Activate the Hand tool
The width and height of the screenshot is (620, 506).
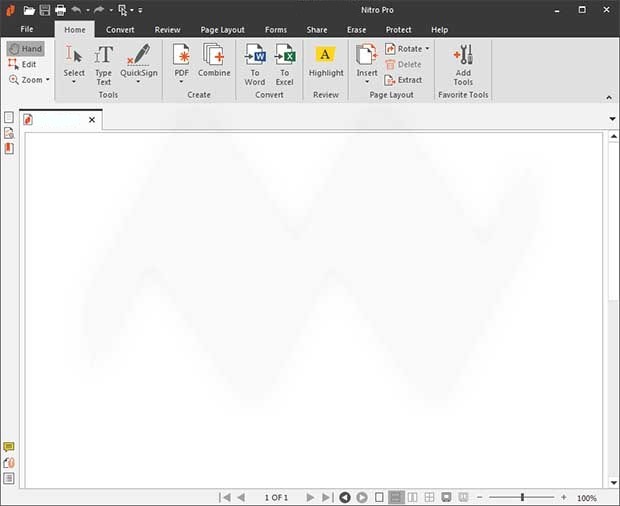[x=25, y=49]
